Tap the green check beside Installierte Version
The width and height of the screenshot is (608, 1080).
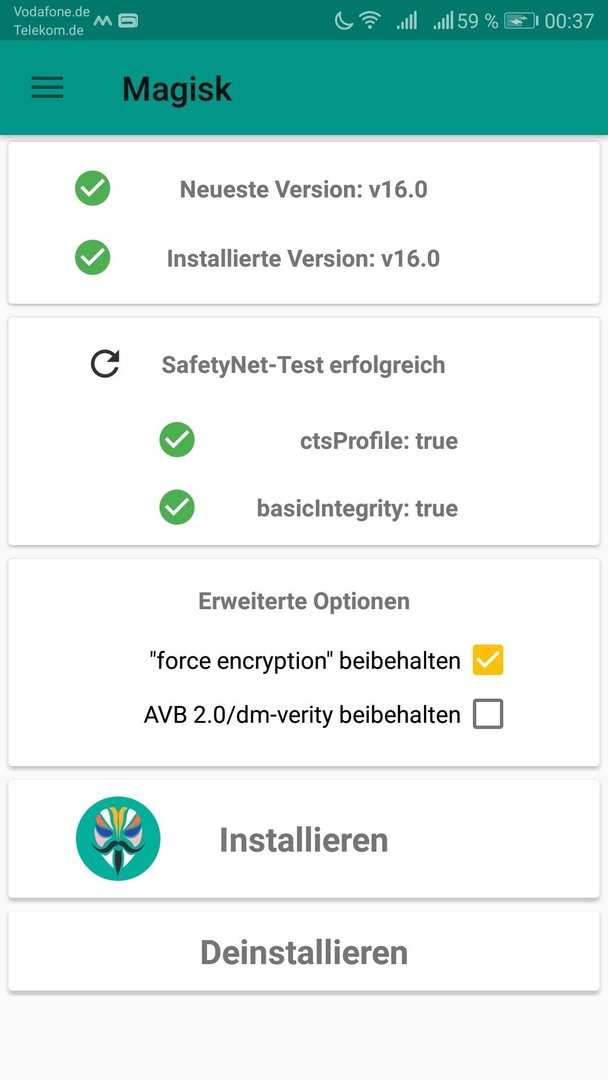pos(92,258)
